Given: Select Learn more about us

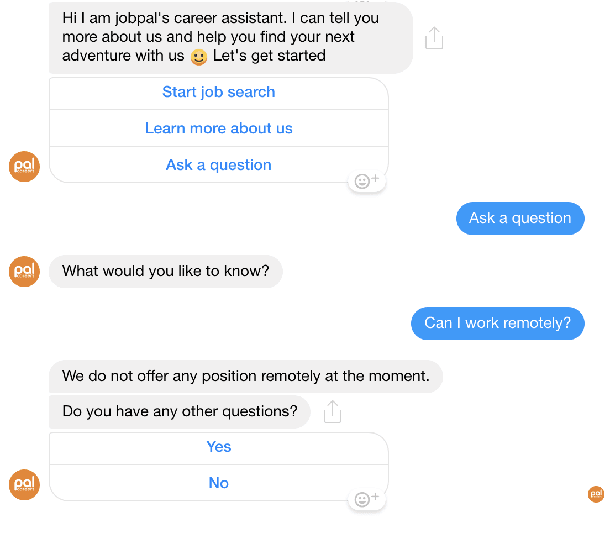Looking at the screenshot, I should point(219,128).
